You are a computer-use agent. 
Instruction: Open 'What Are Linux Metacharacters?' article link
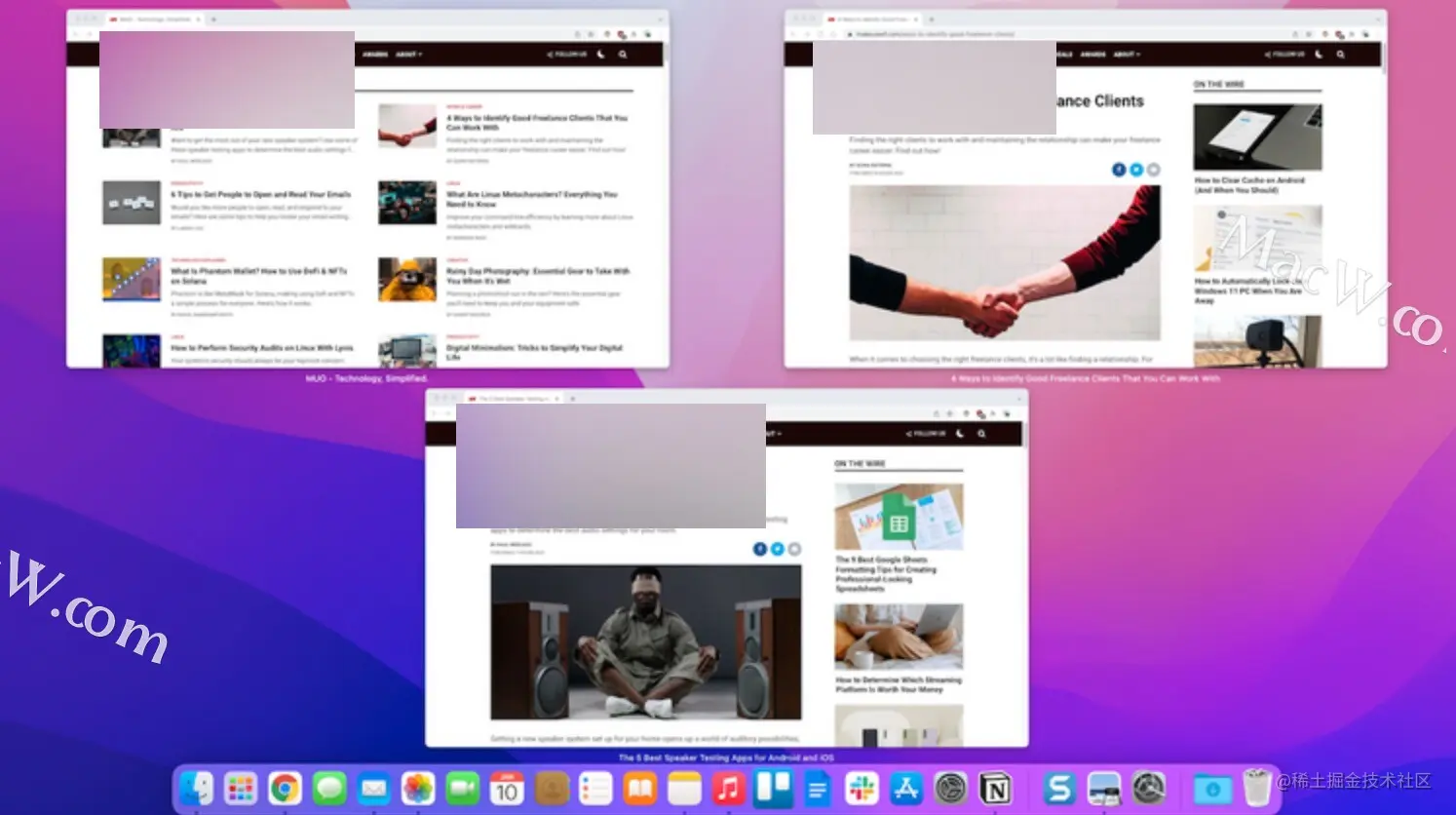532,199
